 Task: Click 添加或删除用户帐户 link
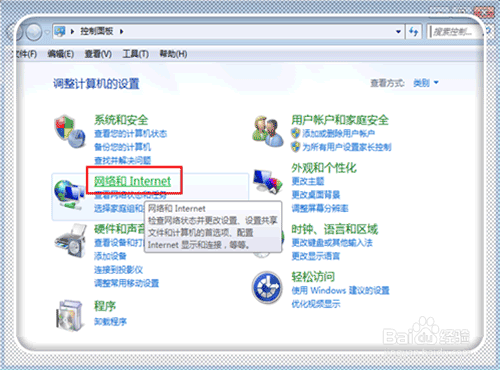(339, 134)
